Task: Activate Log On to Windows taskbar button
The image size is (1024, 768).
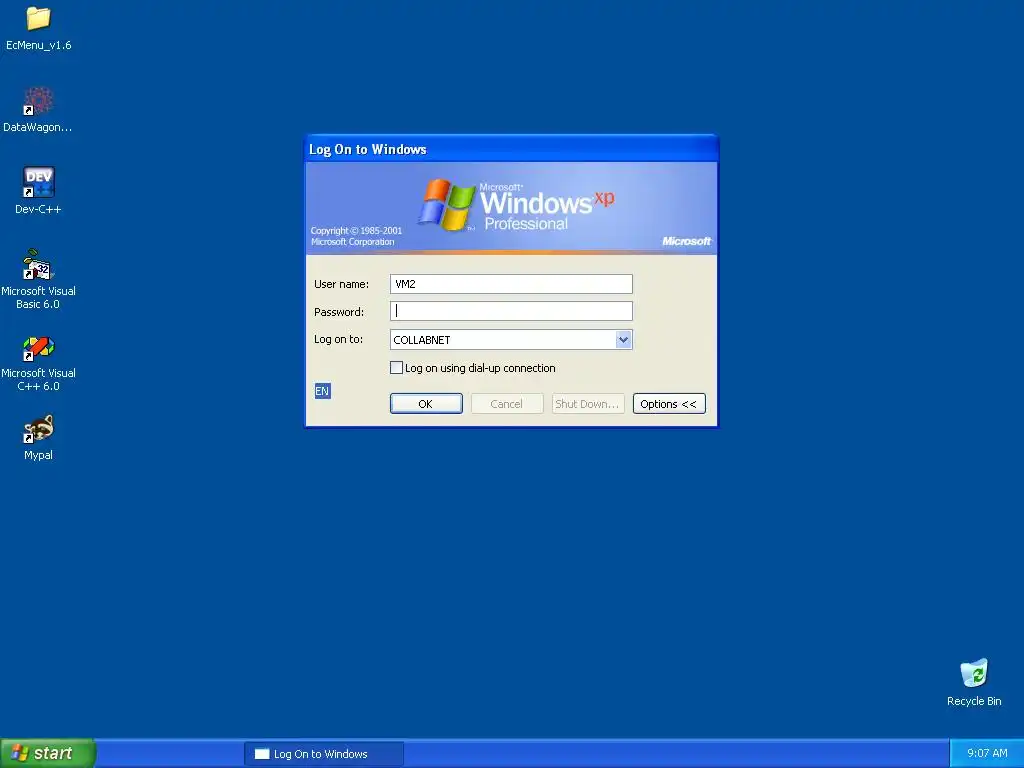Action: click(324, 754)
